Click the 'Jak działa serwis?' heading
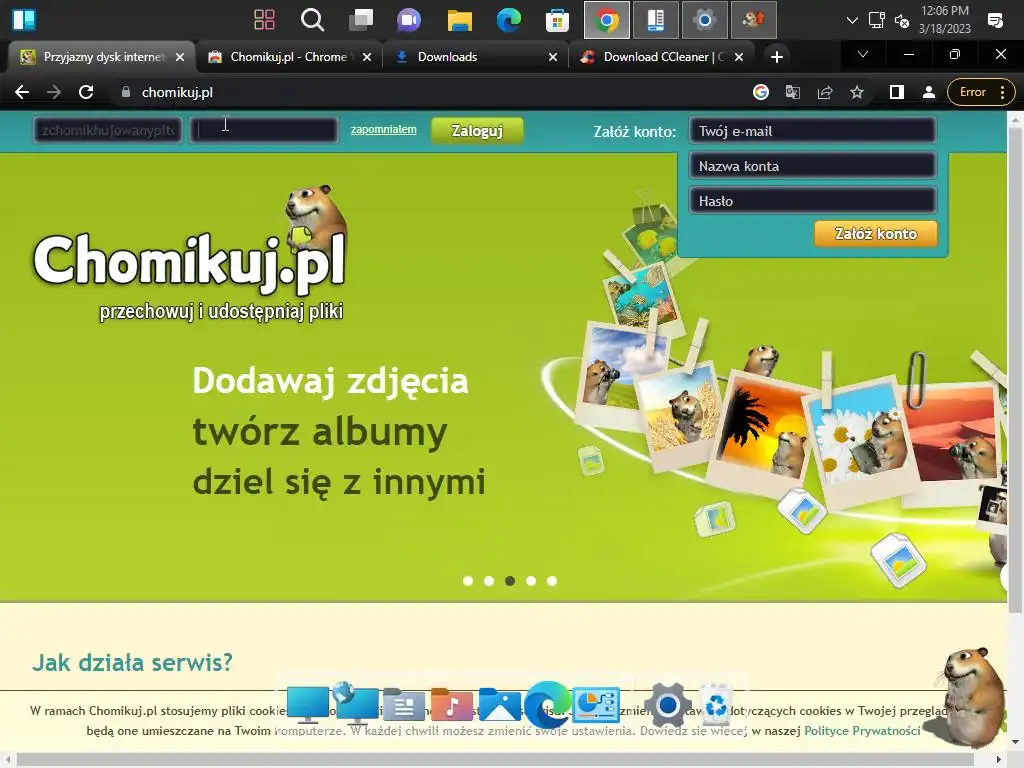Image resolution: width=1024 pixels, height=768 pixels. pyautogui.click(x=133, y=662)
